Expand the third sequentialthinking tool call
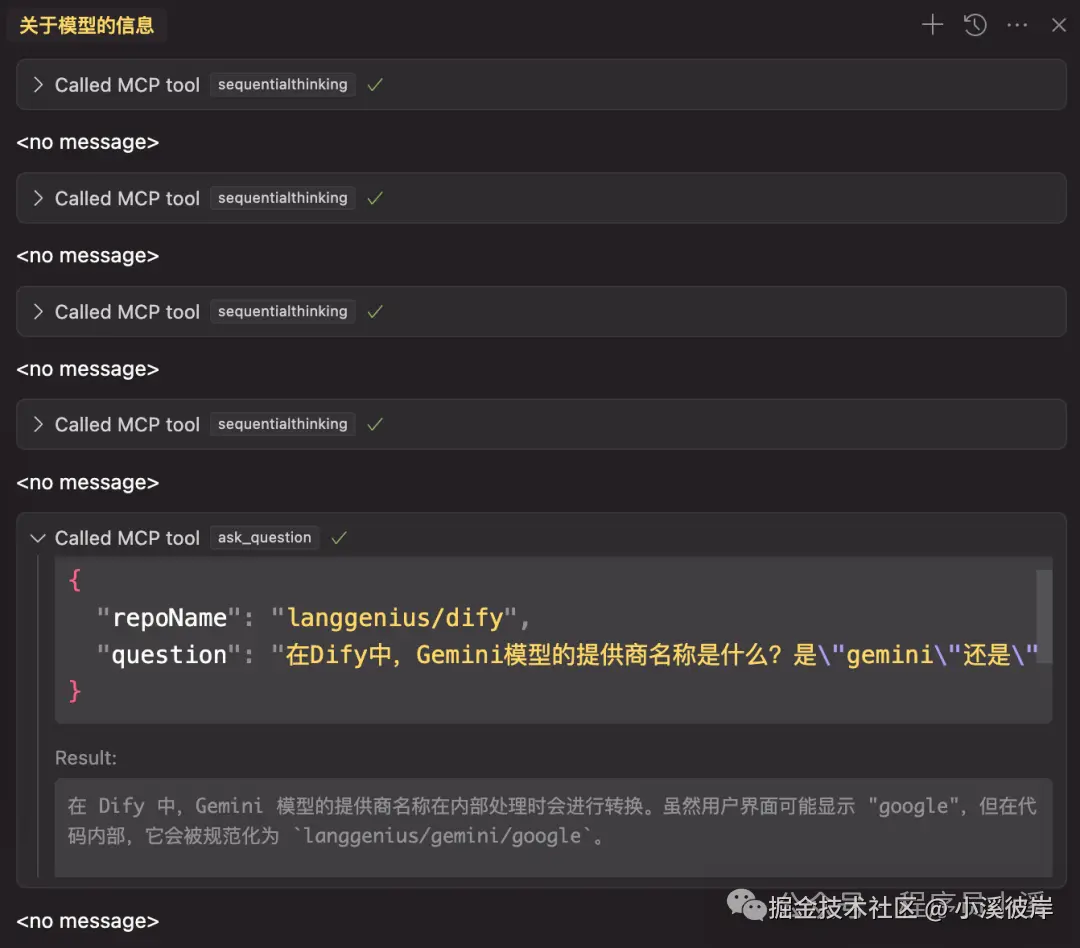The image size is (1080, 948). 38,311
